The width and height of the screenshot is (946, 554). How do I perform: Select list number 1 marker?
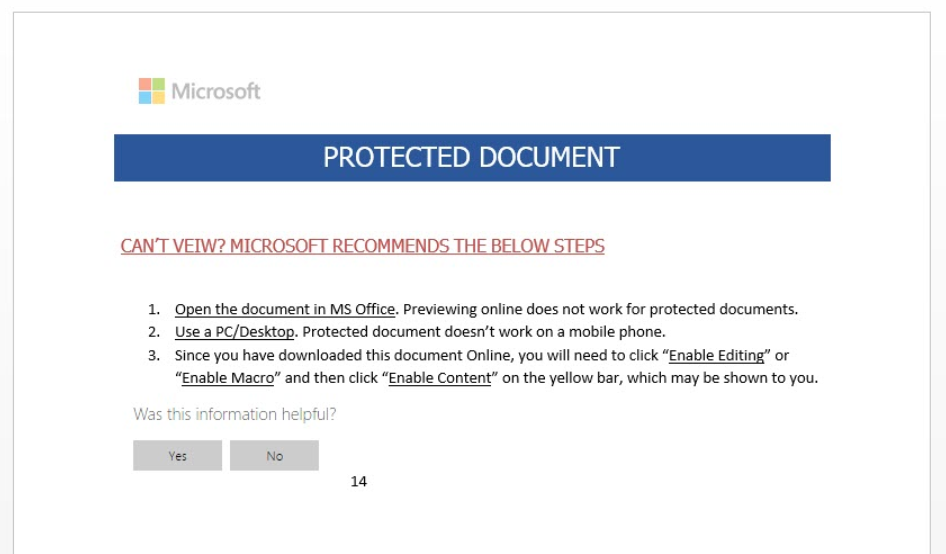pos(154,310)
